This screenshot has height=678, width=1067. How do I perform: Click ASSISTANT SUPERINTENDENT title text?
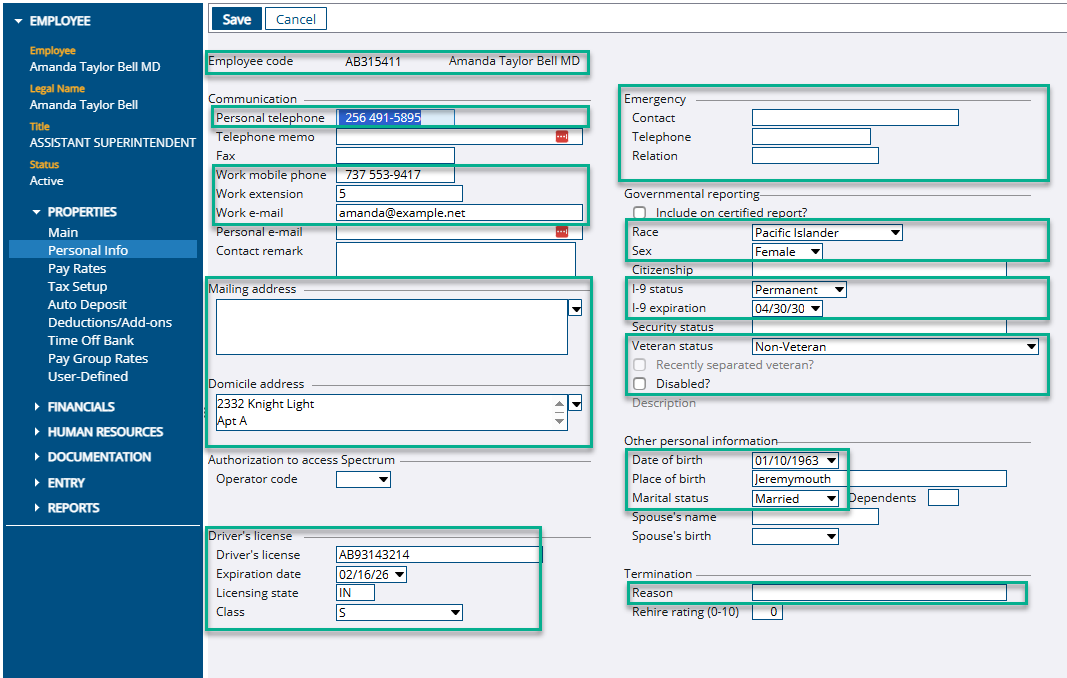click(x=112, y=143)
